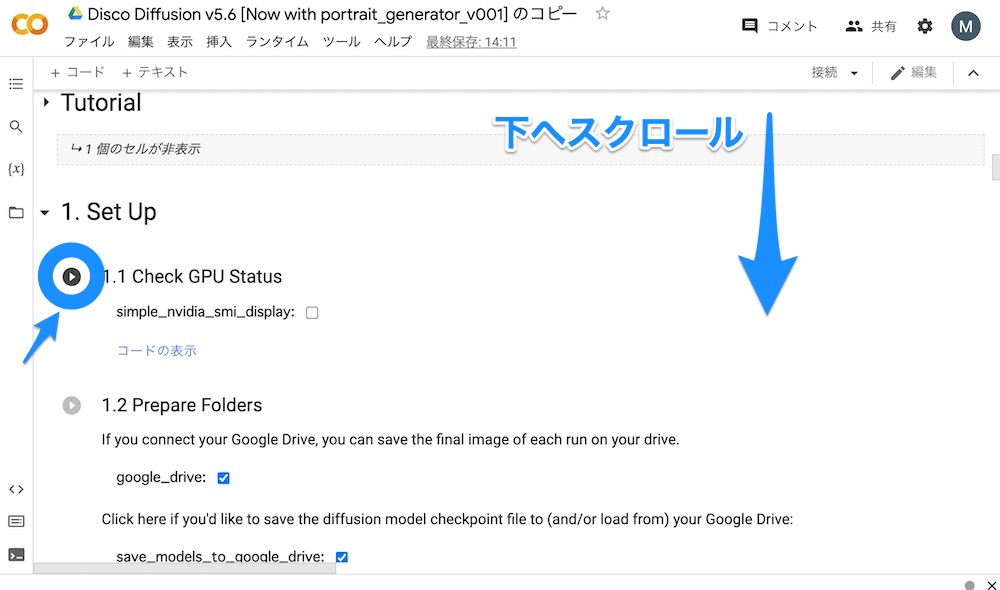This screenshot has width=1000, height=590.
Task: Click the Google Drive icon beside title
Action: tap(76, 13)
